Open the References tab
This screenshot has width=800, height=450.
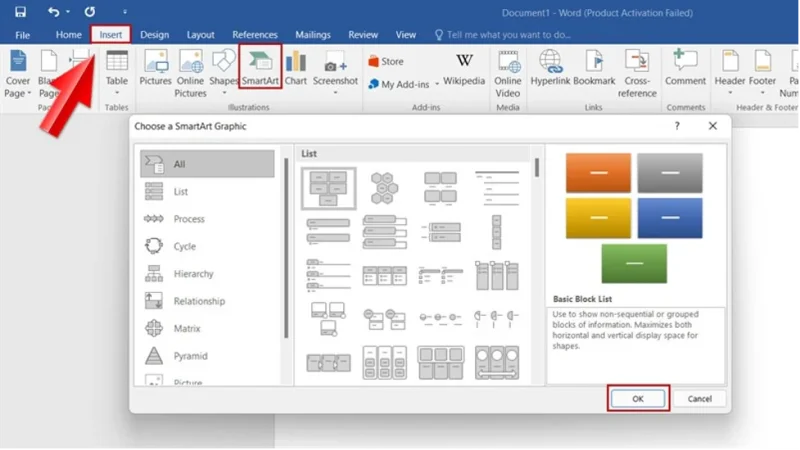255,35
